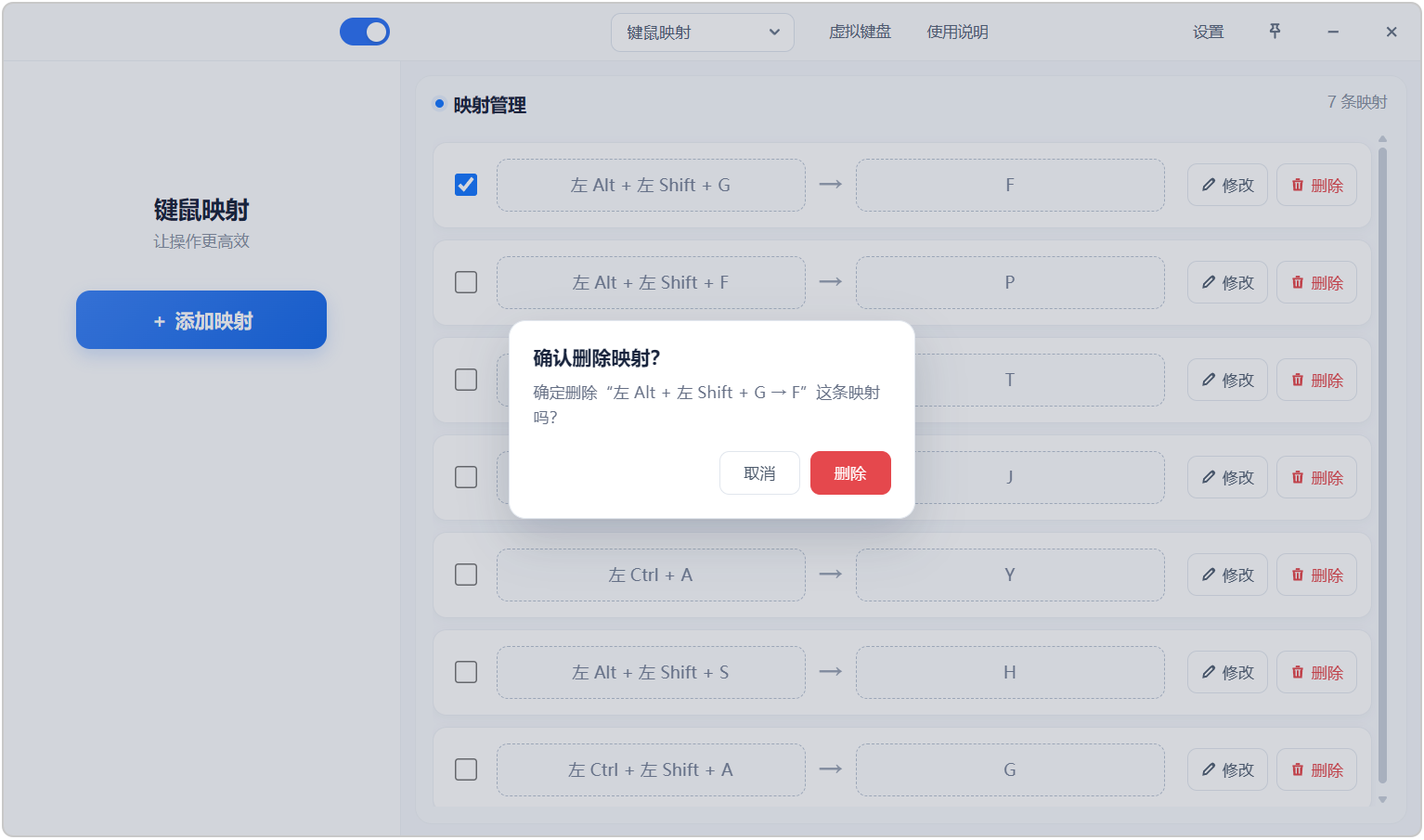Click 修改 for the mapping to G

[x=1227, y=769]
